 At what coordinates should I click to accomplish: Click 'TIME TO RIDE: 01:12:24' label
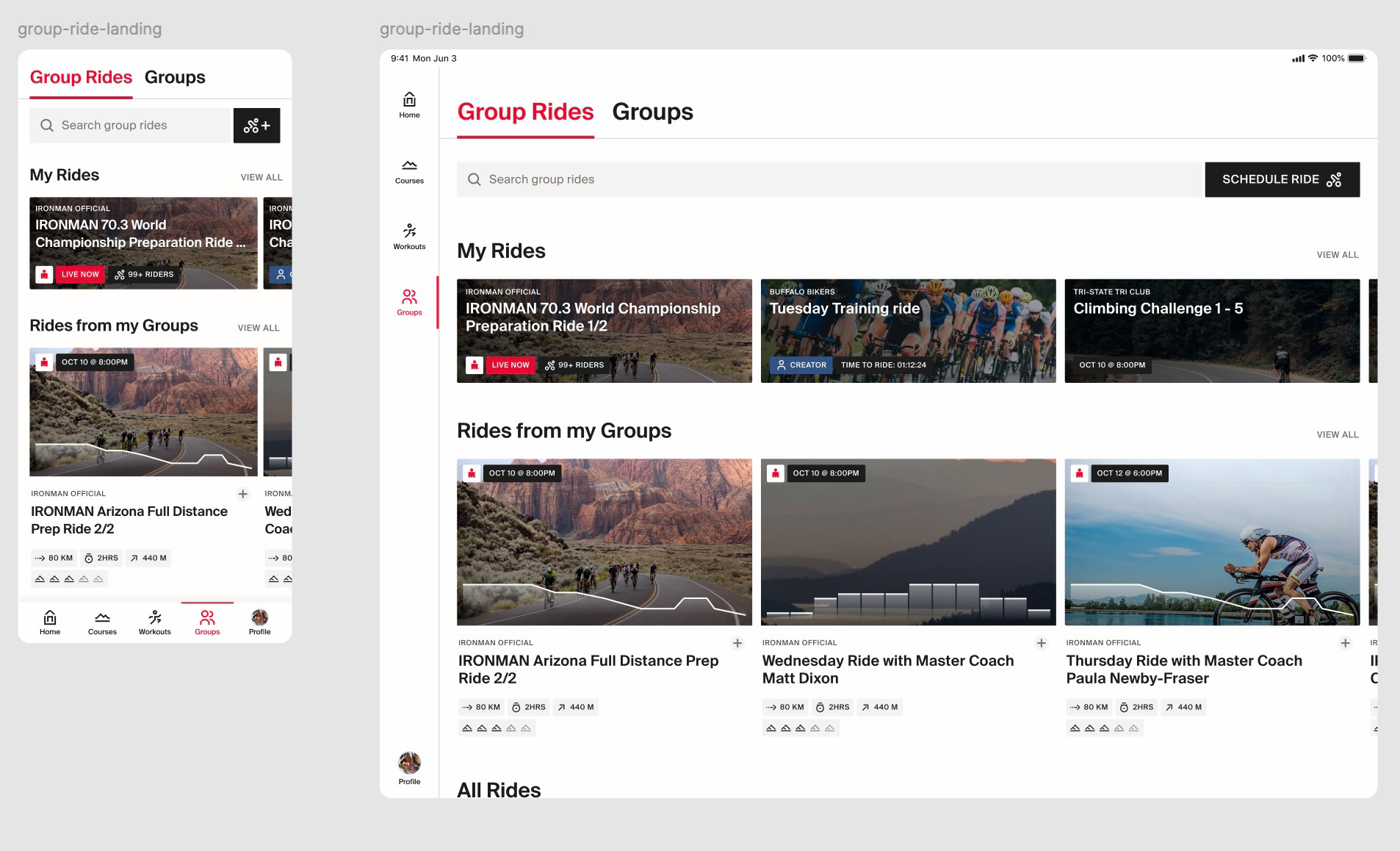884,365
